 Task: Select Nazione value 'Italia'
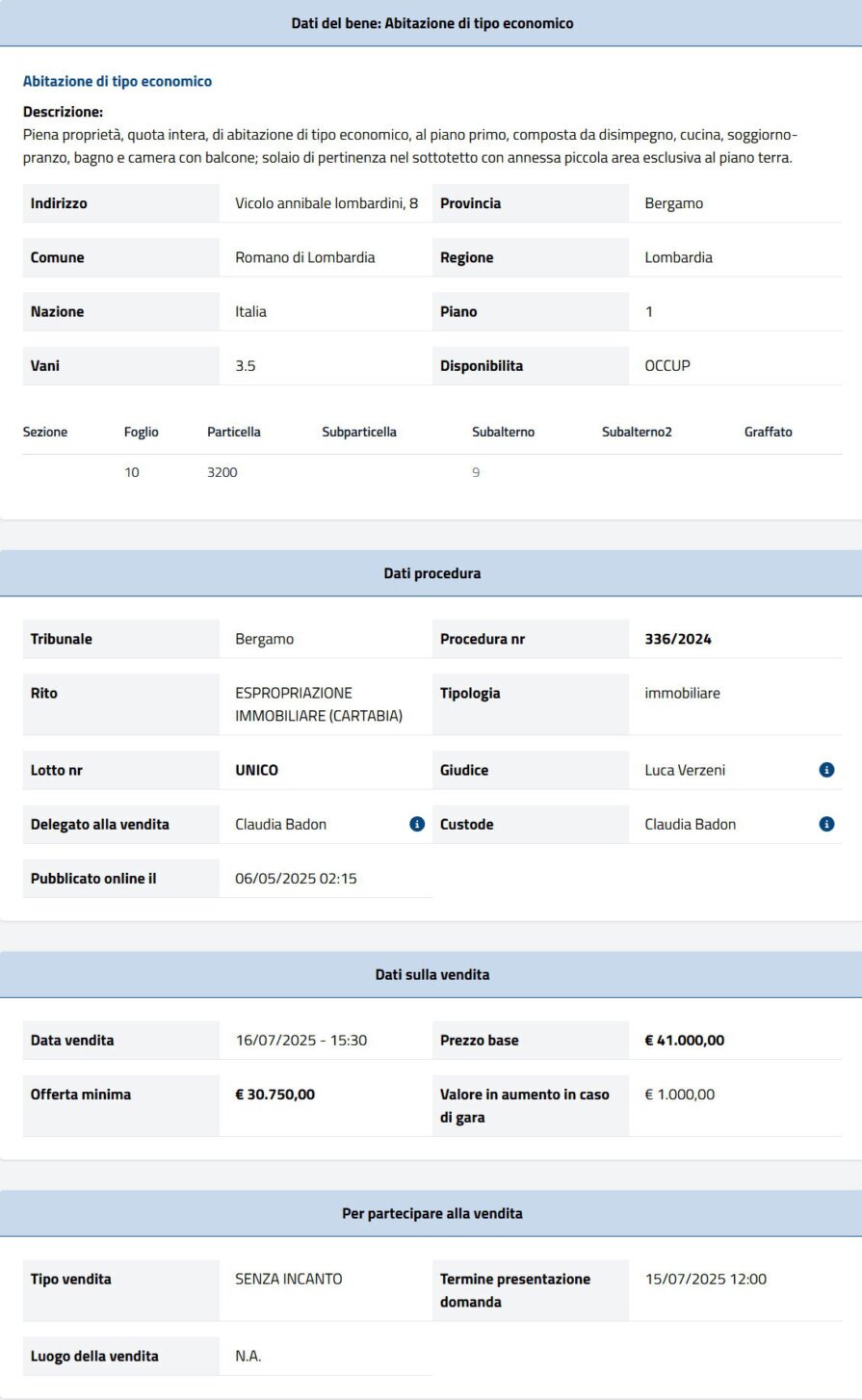point(251,311)
